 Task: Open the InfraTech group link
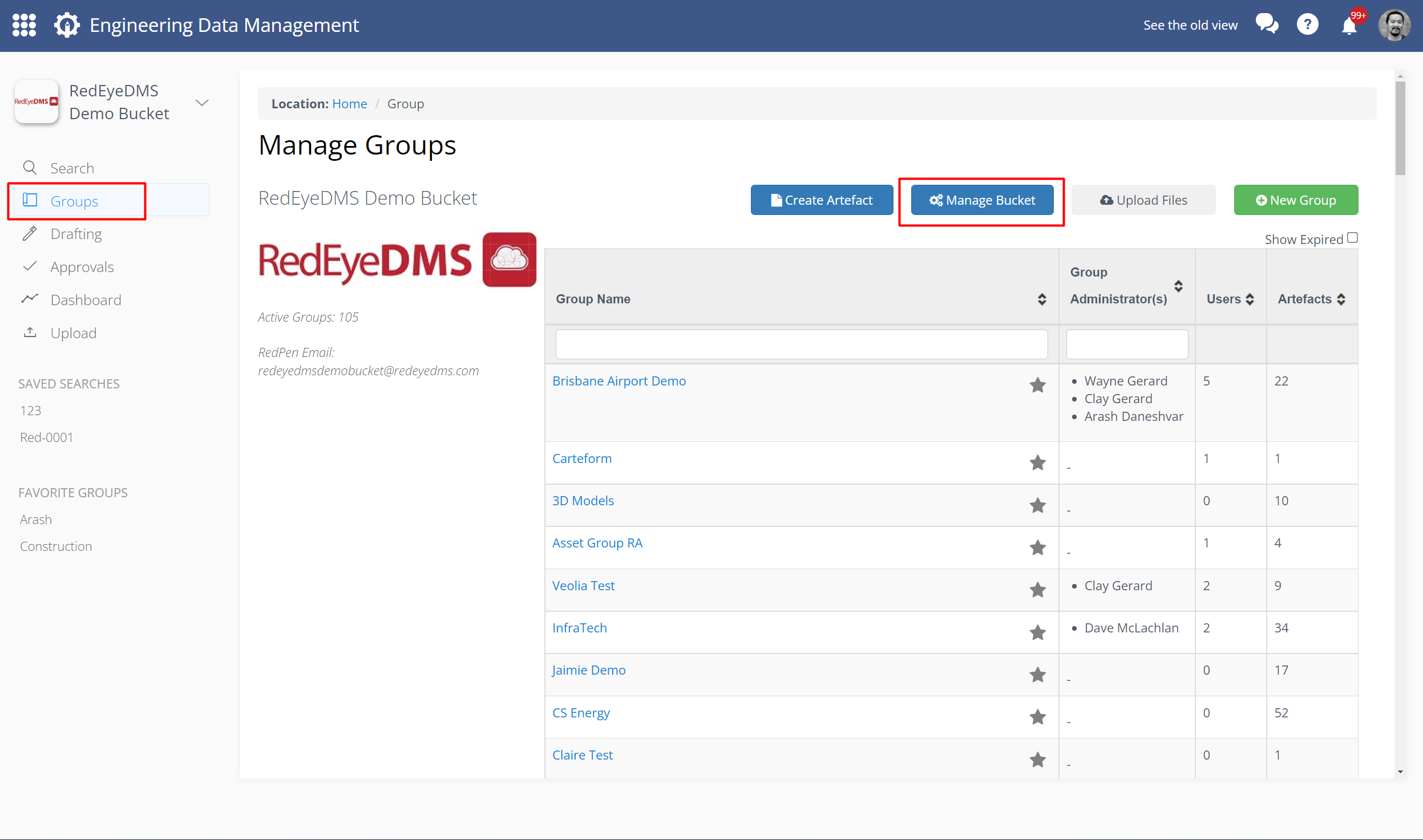pyautogui.click(x=579, y=627)
